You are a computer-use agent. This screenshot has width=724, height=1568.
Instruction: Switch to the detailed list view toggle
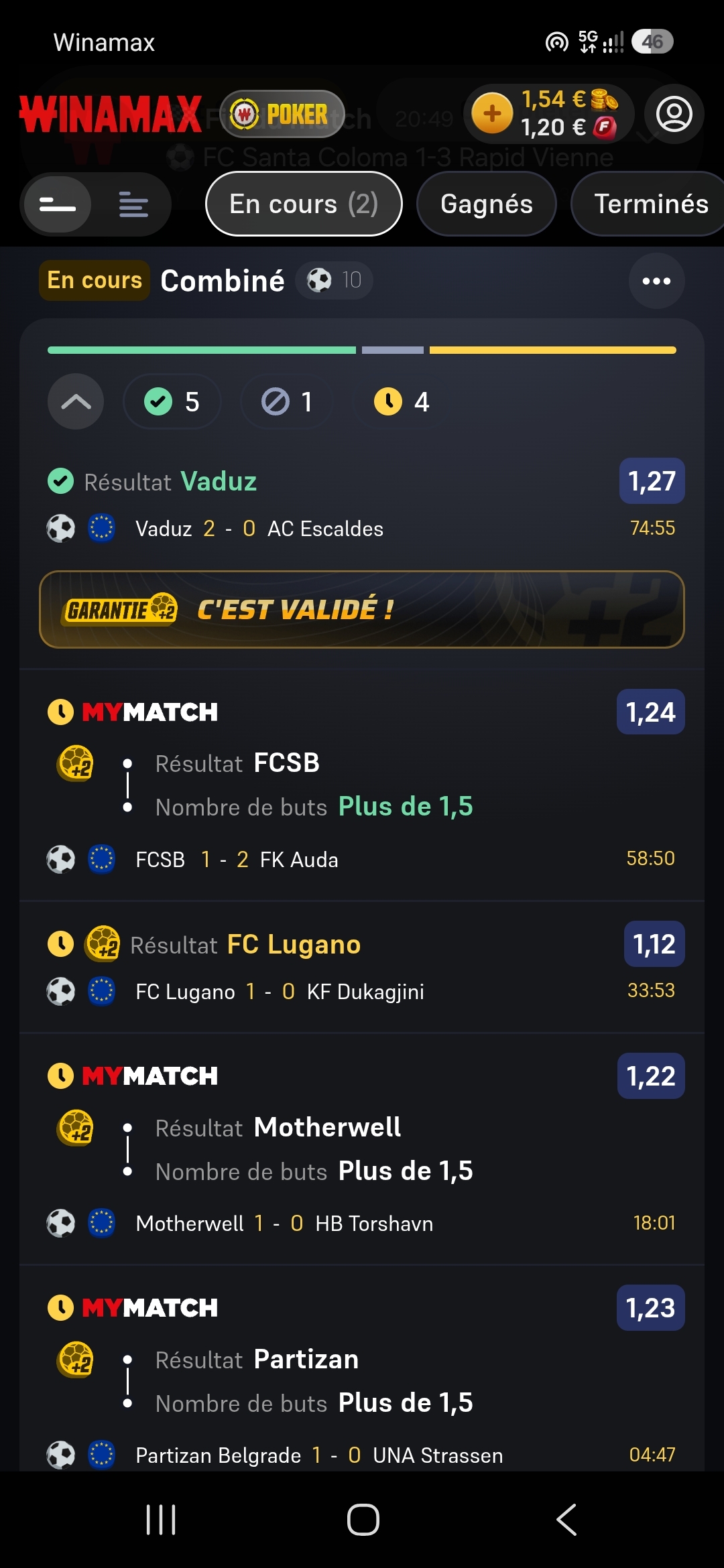(133, 204)
